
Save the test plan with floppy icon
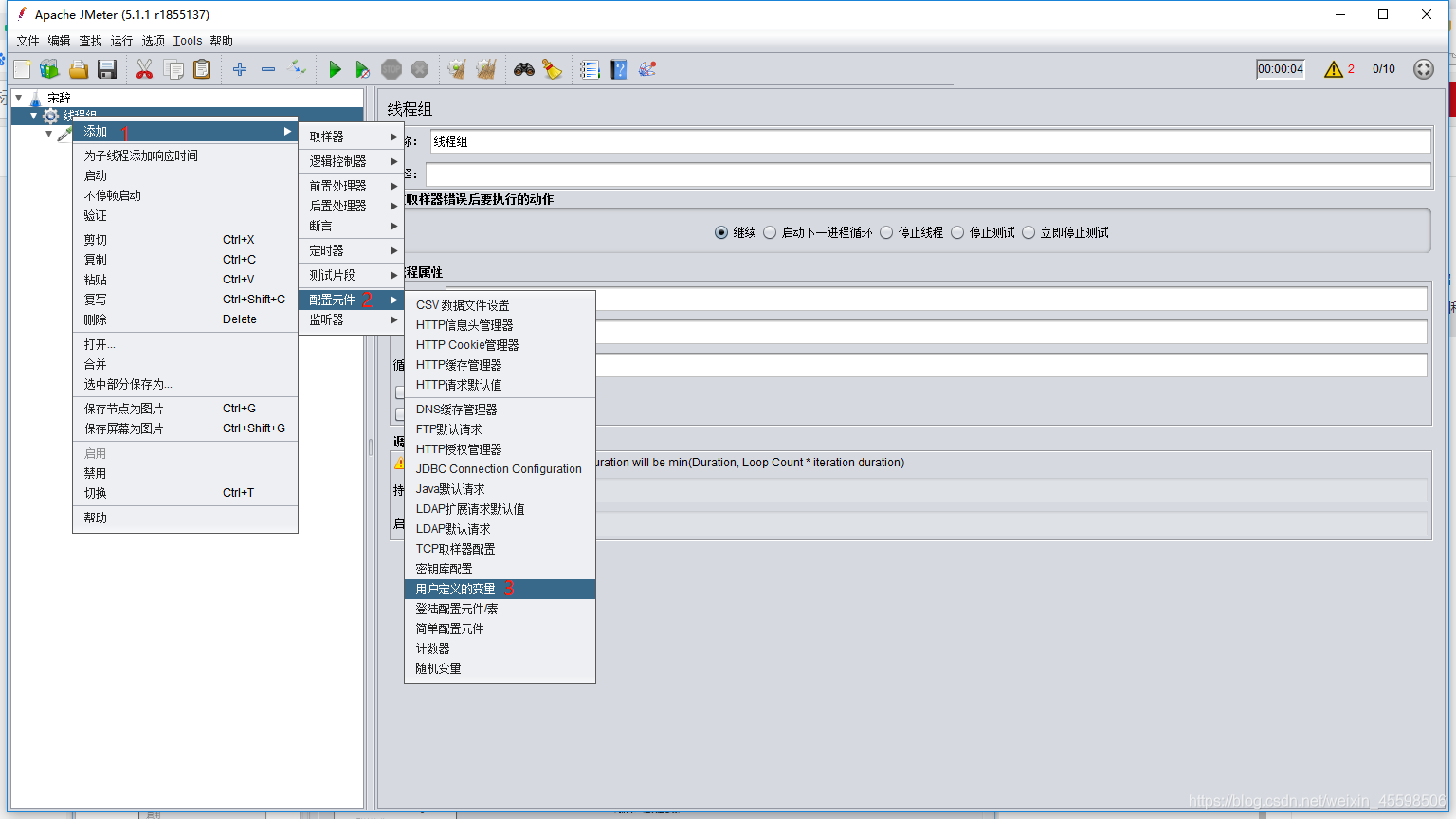tap(107, 69)
